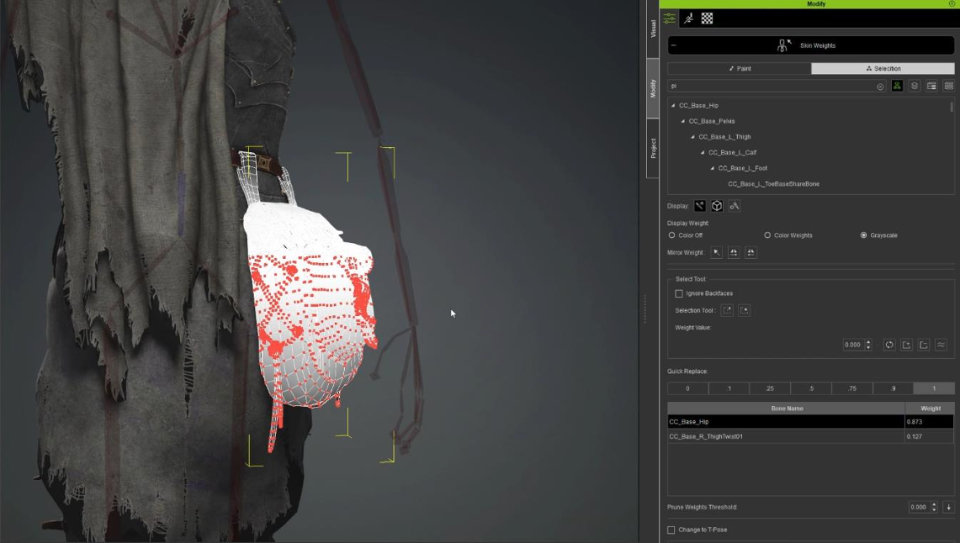Image resolution: width=960 pixels, height=543 pixels.
Task: Collapse the CC_Base_Pelvis tree node
Action: (x=683, y=121)
